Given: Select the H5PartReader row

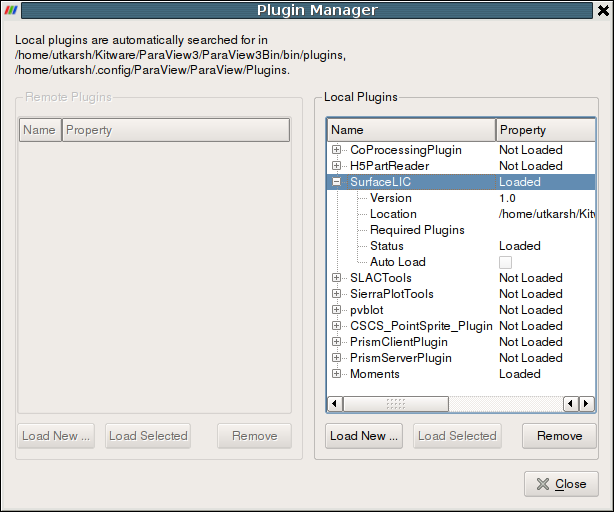Looking at the screenshot, I should (461, 166).
